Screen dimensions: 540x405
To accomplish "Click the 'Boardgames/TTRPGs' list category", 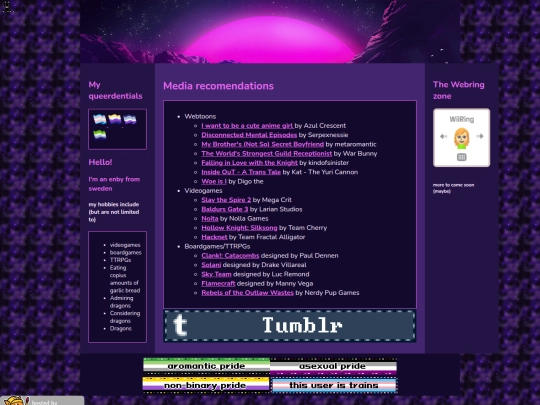I will pos(217,247).
